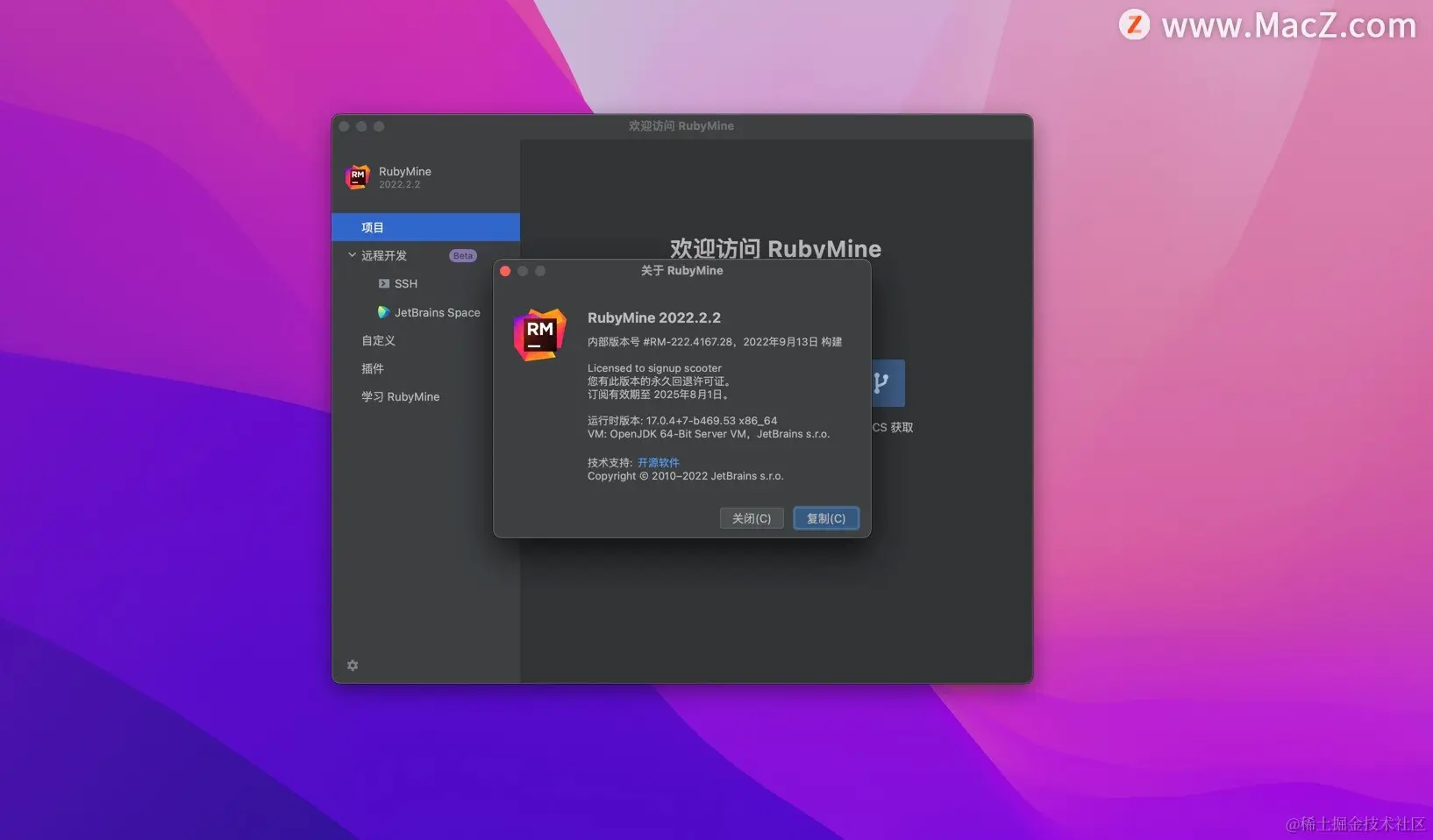Click the 关于 RubyMine dialog title

(682, 270)
